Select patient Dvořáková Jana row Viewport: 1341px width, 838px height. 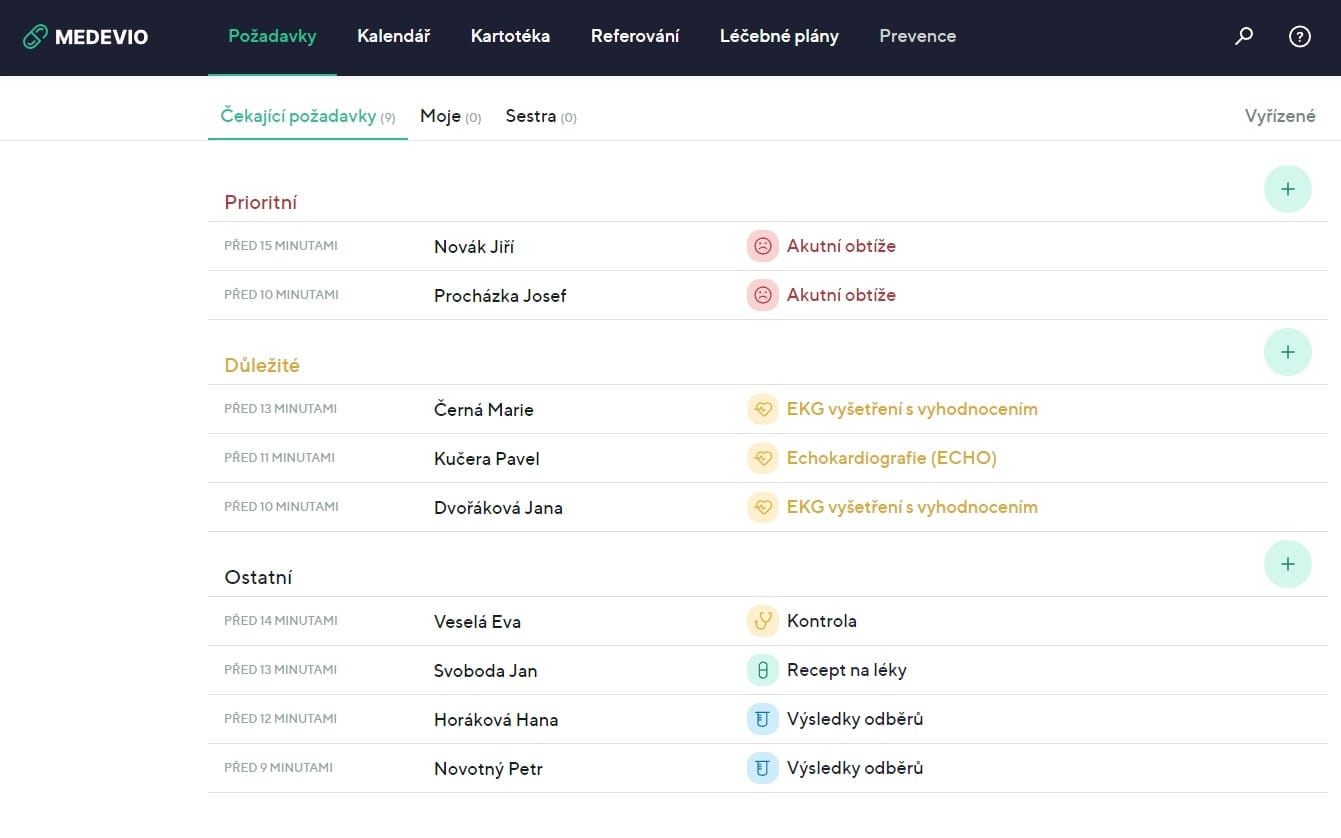point(498,508)
